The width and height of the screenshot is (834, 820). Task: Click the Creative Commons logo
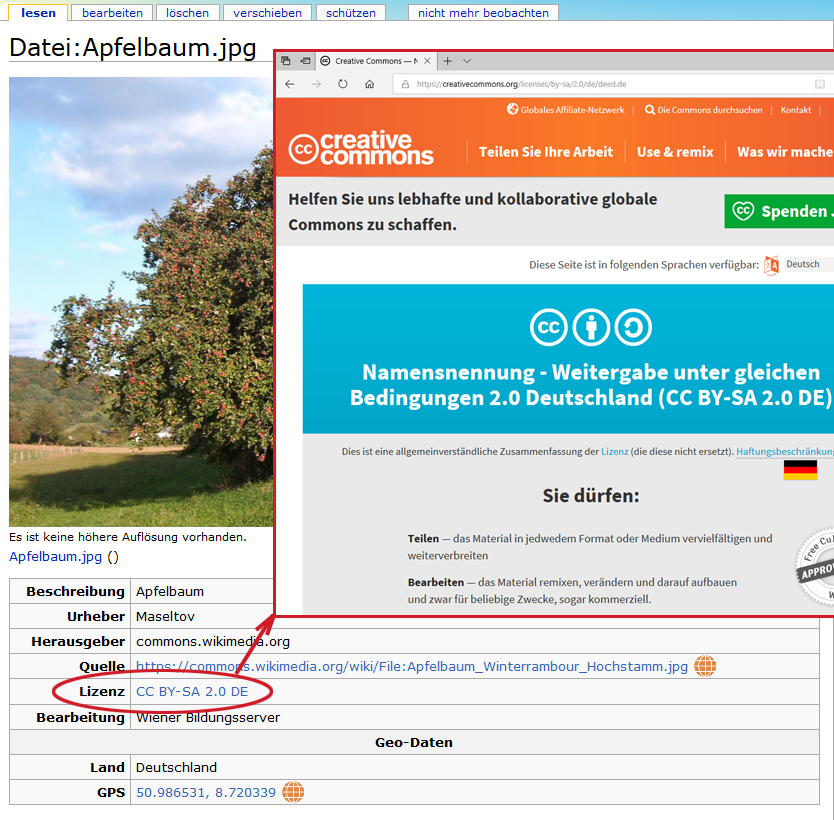click(361, 148)
